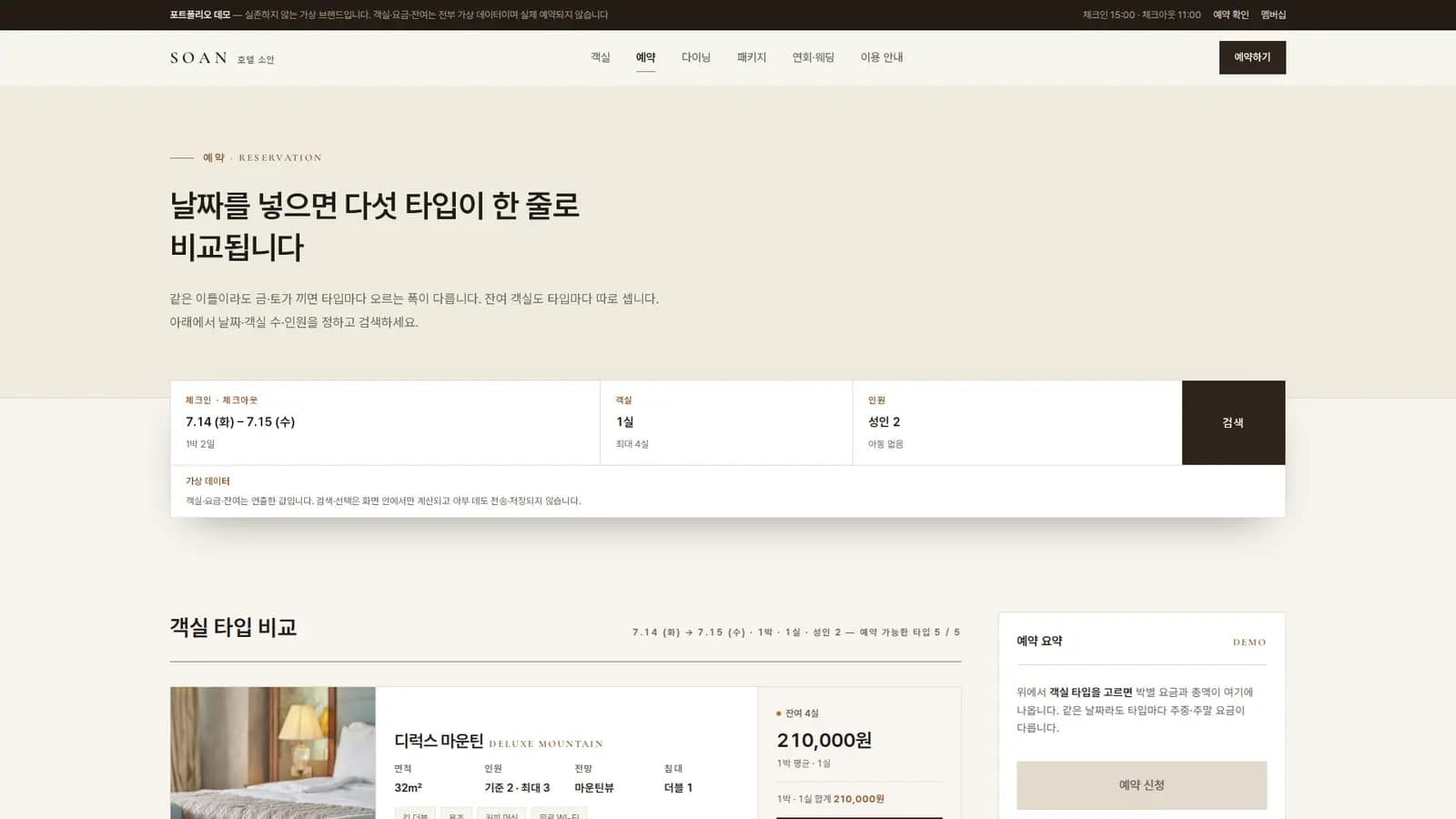Screen dimensions: 1456x819
Task: Click the 포트폴리오 데모 banner label
Action: 200,15
